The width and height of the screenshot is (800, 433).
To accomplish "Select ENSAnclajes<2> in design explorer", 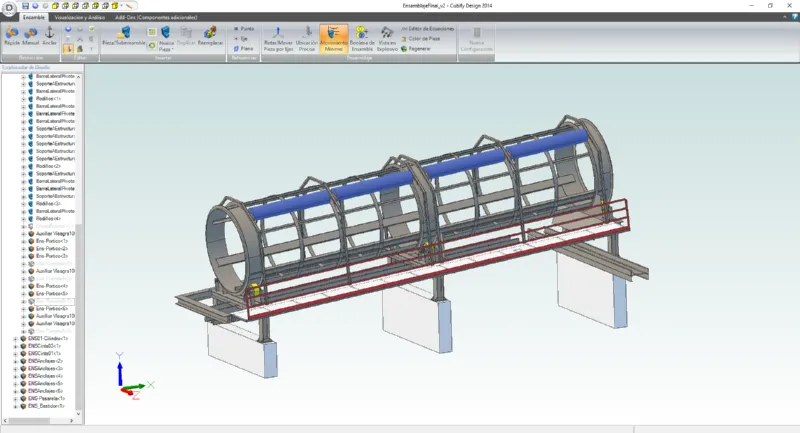I will [45, 361].
